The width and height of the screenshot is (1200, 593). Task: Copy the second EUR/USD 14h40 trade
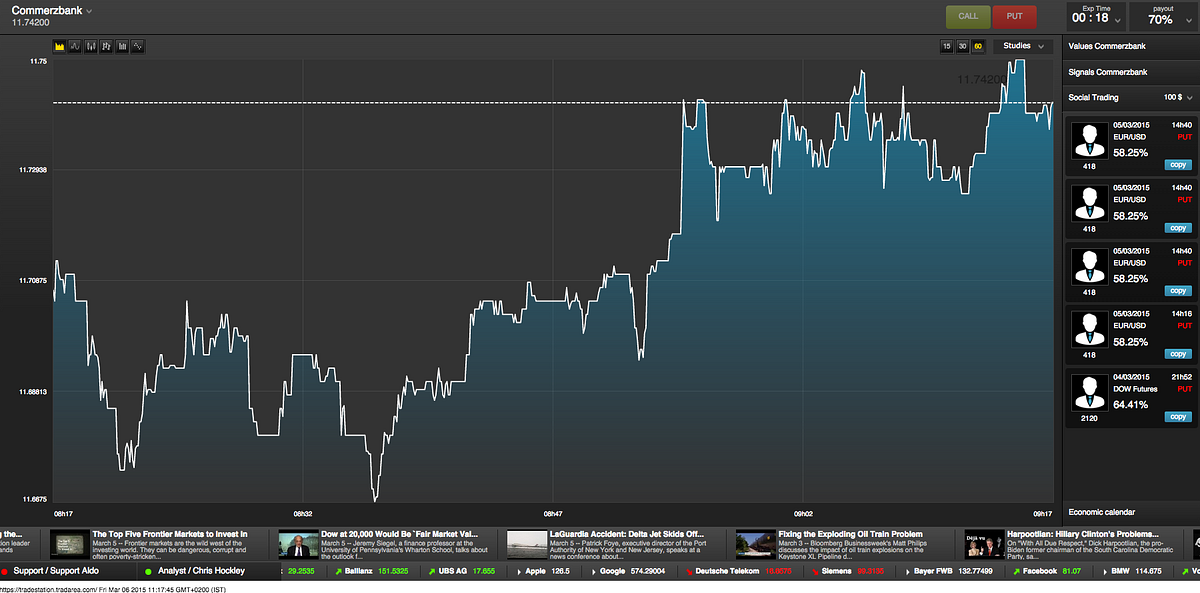point(1178,227)
